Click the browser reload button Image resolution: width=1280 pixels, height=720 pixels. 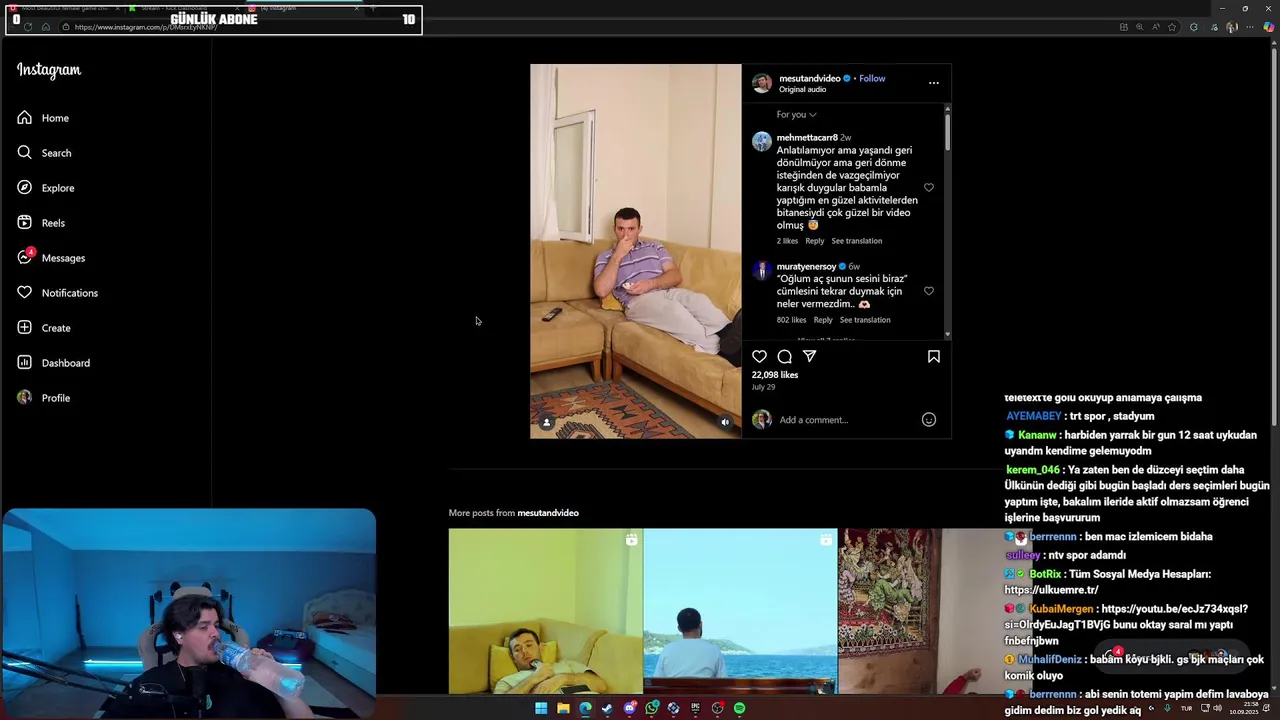(x=28, y=27)
